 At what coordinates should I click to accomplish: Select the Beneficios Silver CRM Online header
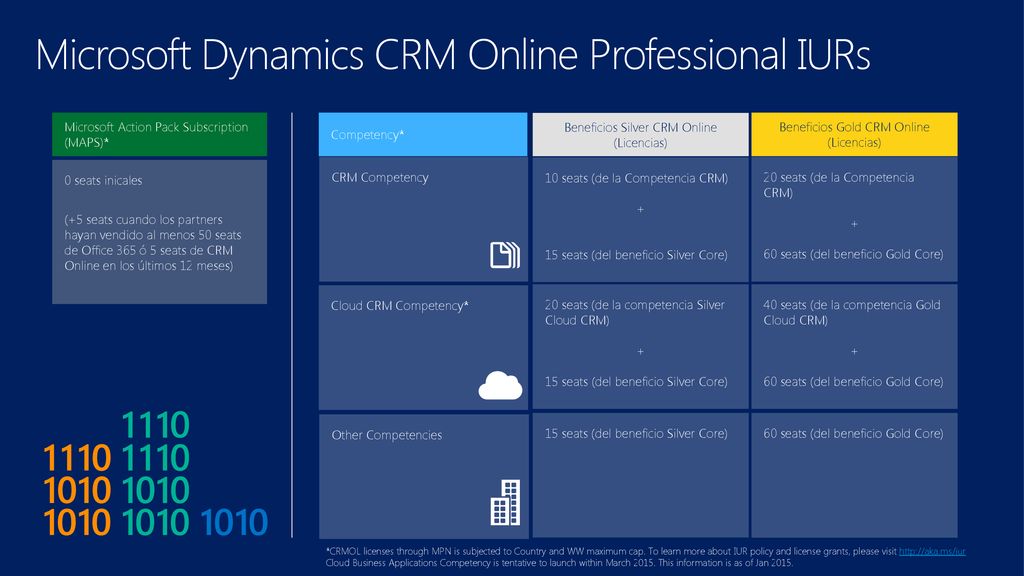tap(640, 135)
